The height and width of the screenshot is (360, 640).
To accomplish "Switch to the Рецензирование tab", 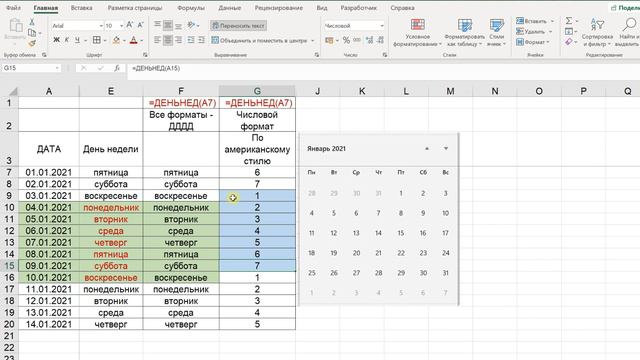I will (x=278, y=8).
